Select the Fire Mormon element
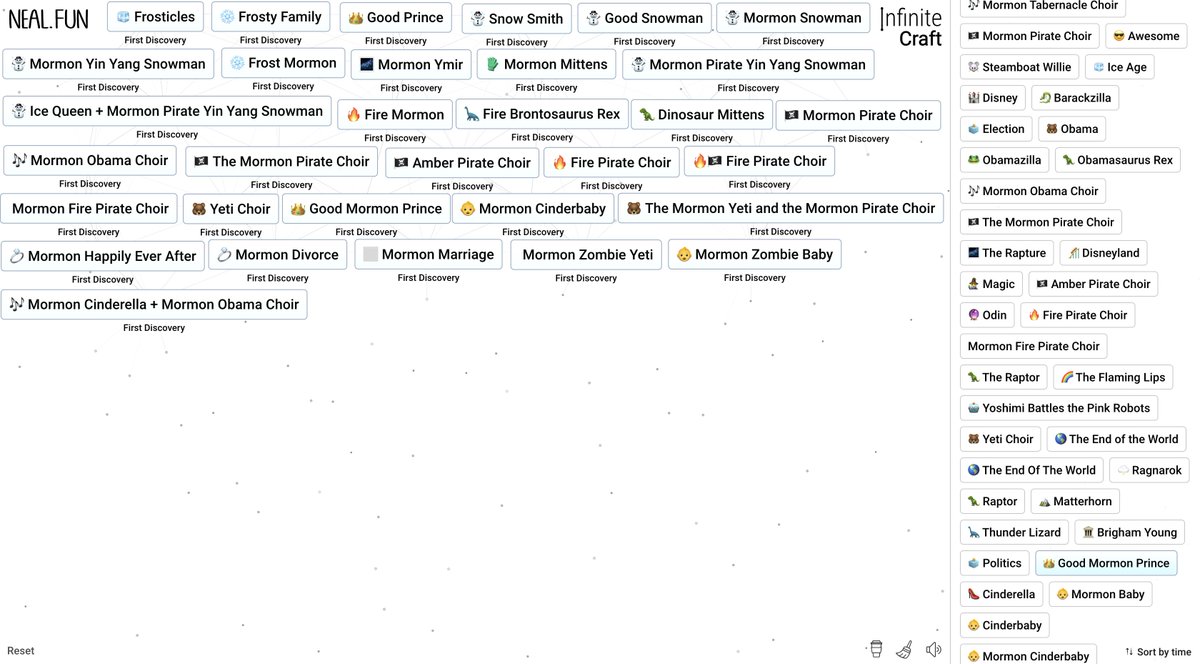This screenshot has height=664, width=1200. coord(395,115)
